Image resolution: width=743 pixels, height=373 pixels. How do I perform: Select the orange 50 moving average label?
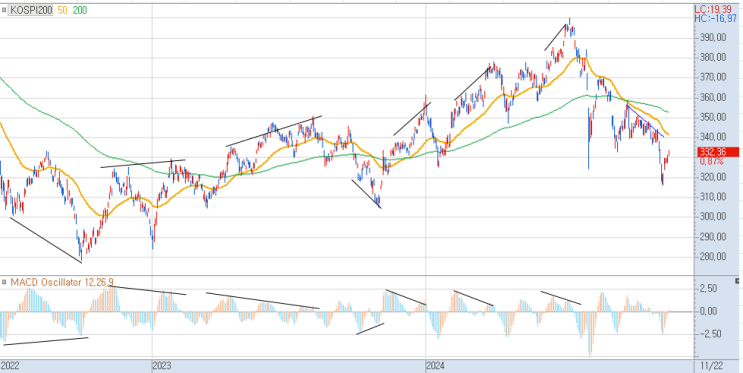coord(63,10)
